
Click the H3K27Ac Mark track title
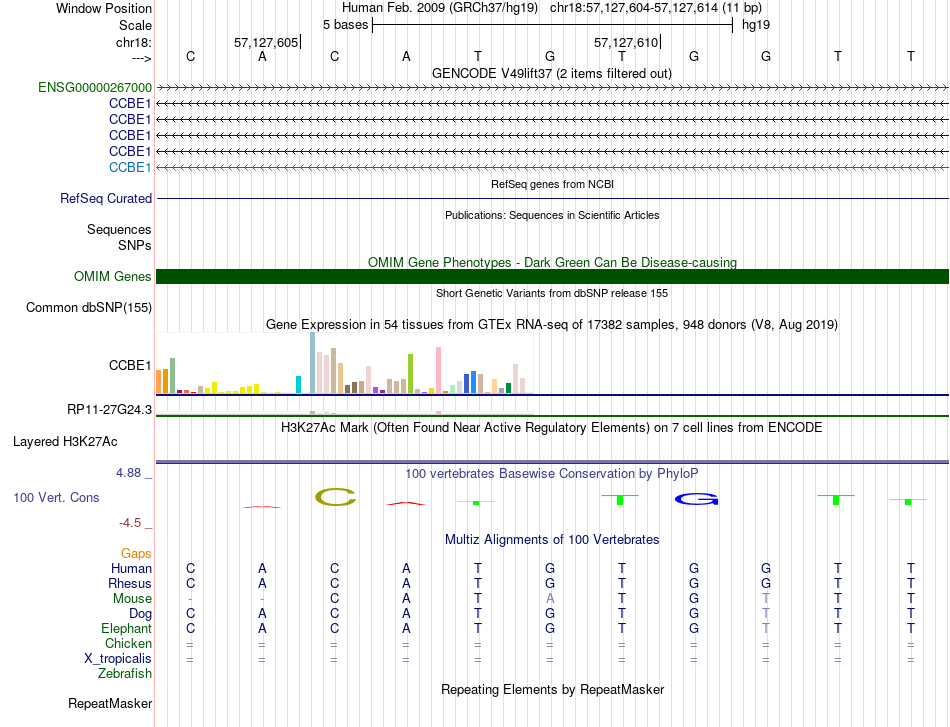pyautogui.click(x=552, y=428)
